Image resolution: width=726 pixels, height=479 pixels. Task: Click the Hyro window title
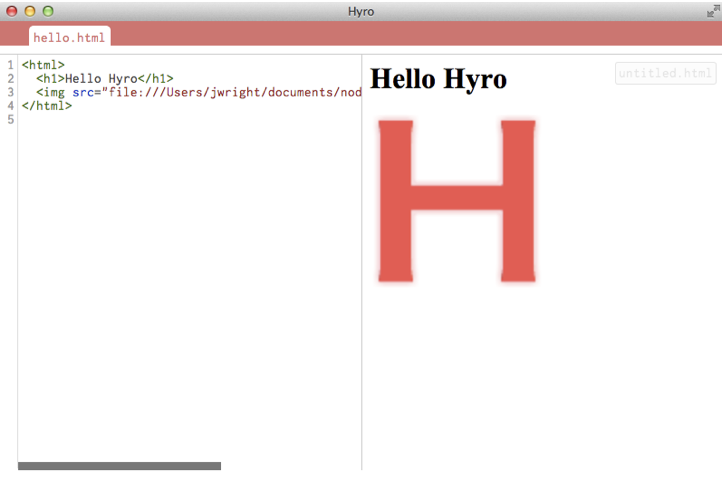[361, 11]
